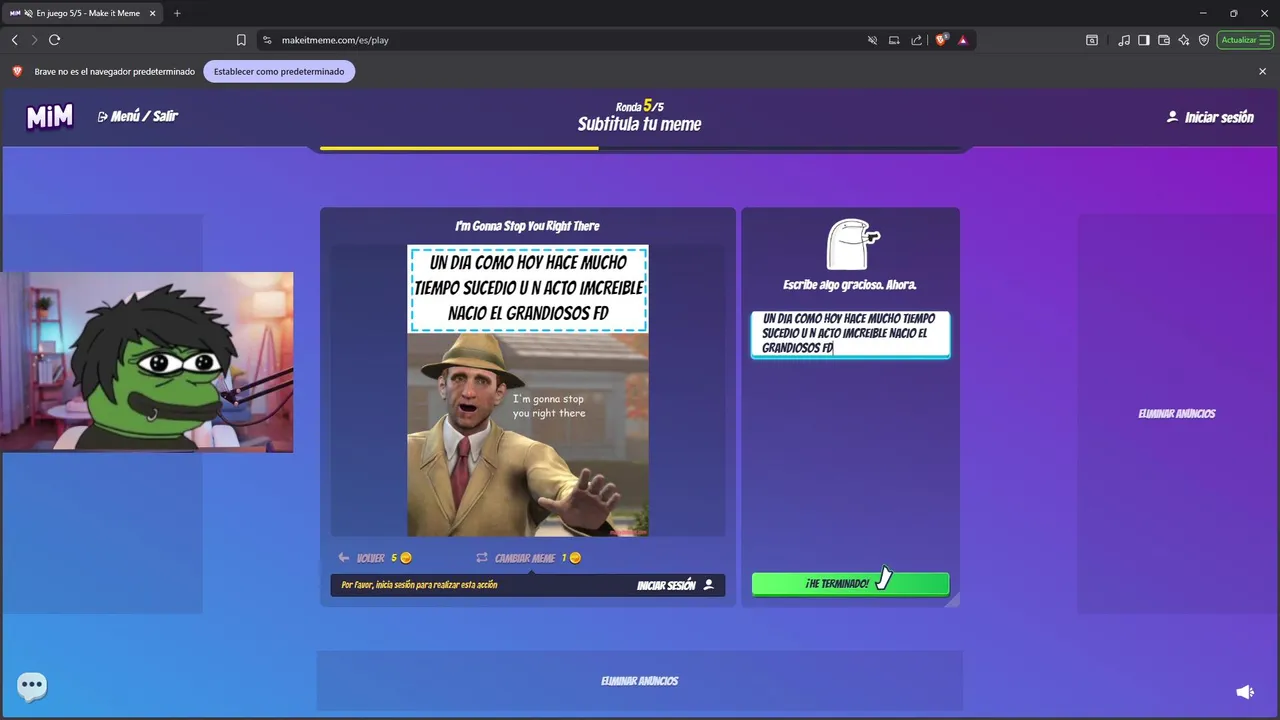1280x720 pixels.
Task: Open the Brave Wallet icon
Action: click(x=1164, y=40)
